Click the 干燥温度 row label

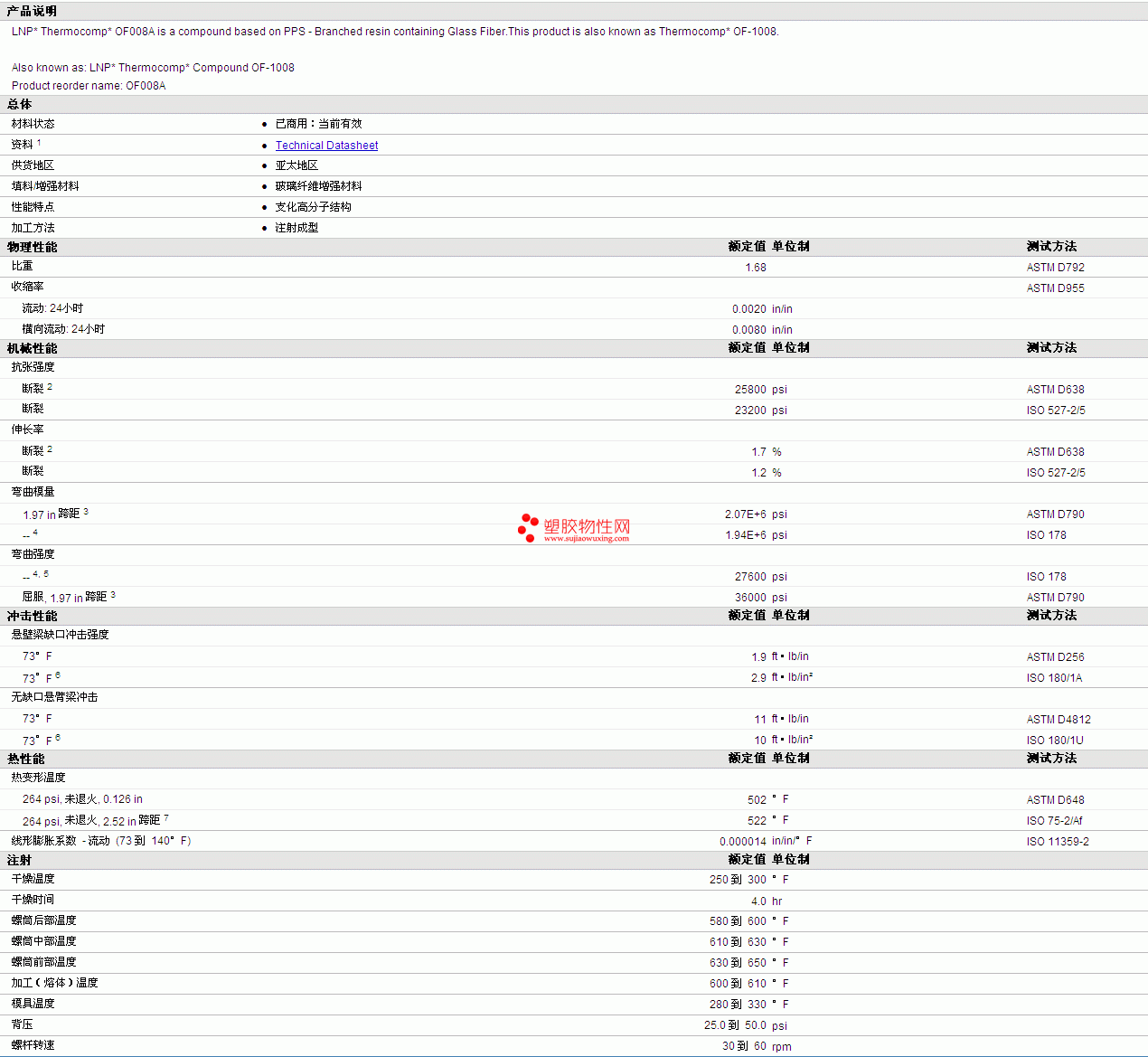point(33,879)
